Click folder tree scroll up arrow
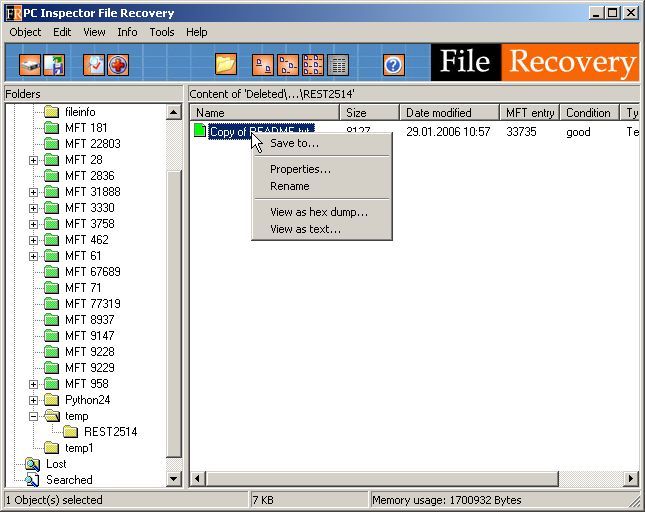 click(x=174, y=112)
